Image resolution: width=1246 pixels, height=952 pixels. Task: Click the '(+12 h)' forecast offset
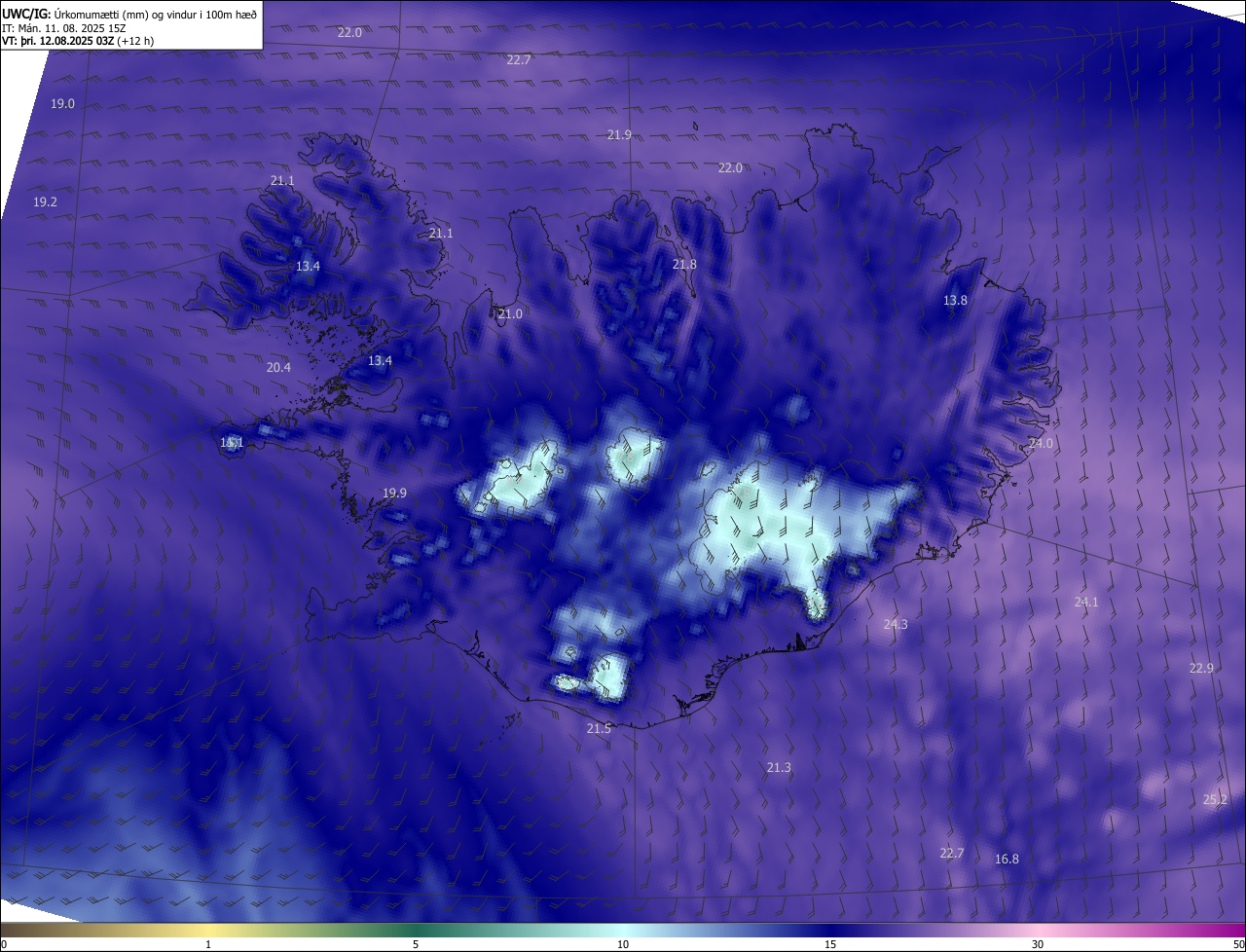click(x=135, y=41)
